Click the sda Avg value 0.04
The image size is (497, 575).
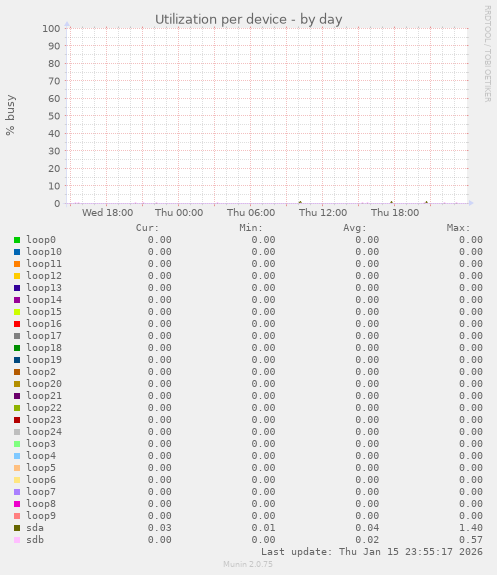tap(367, 528)
